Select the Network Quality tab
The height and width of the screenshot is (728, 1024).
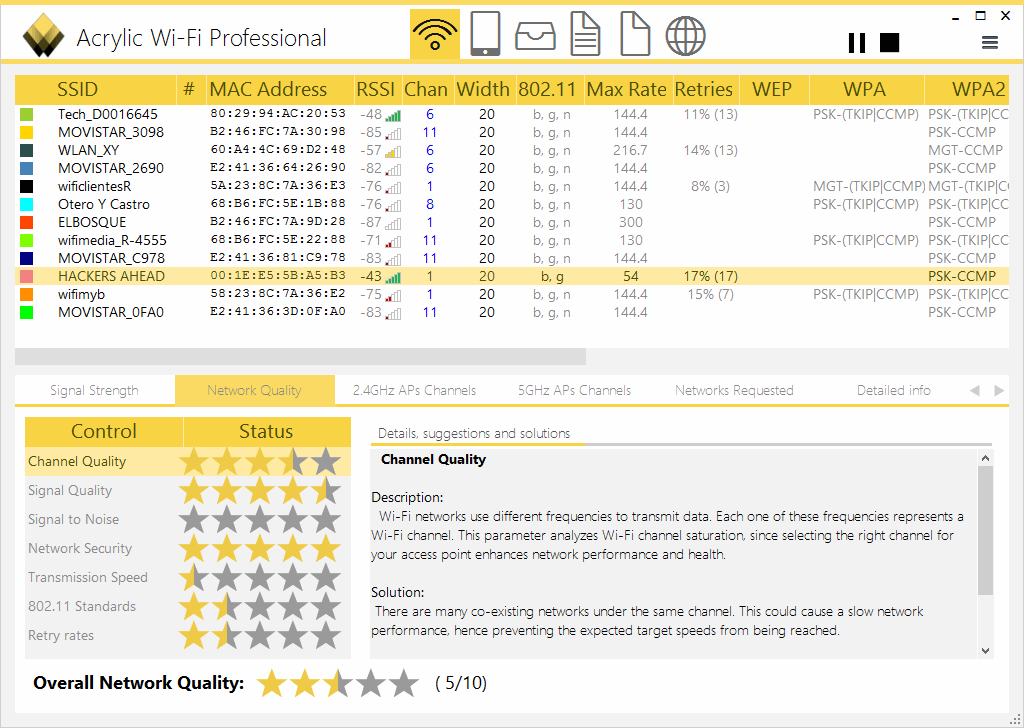tap(255, 390)
